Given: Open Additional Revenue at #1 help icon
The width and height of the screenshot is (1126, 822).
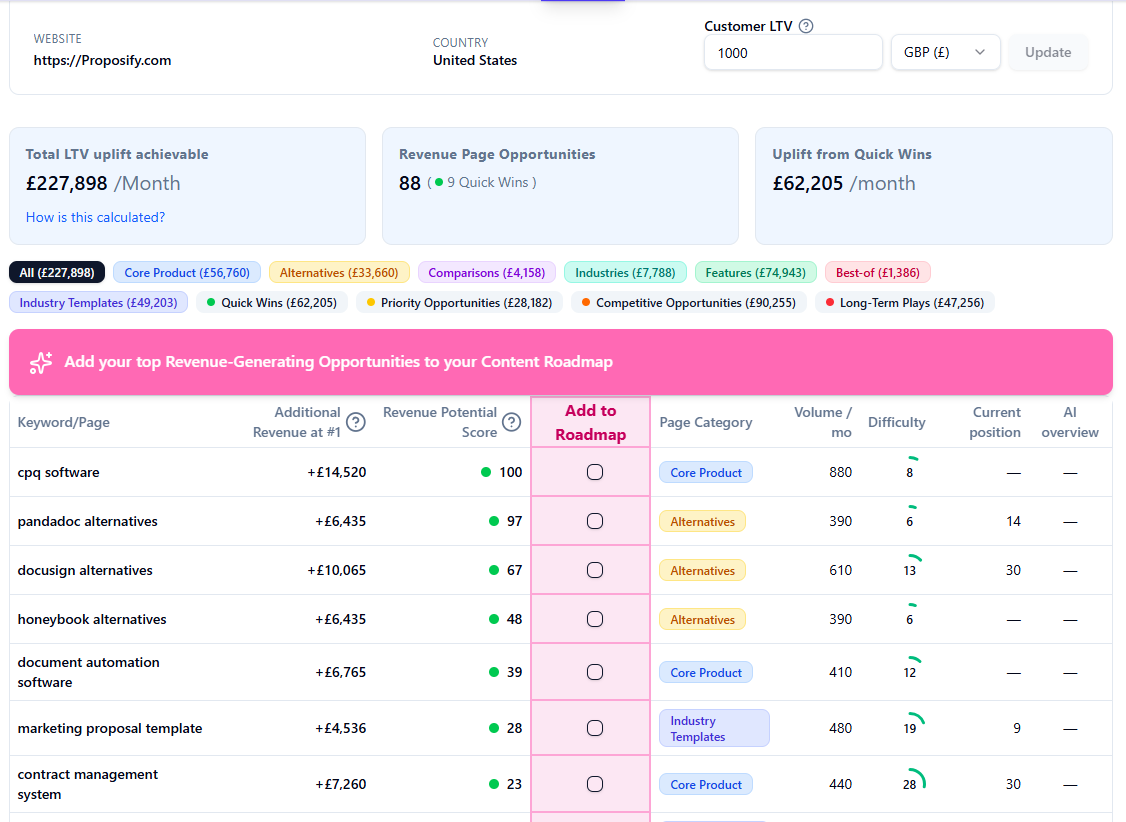Looking at the screenshot, I should (355, 422).
